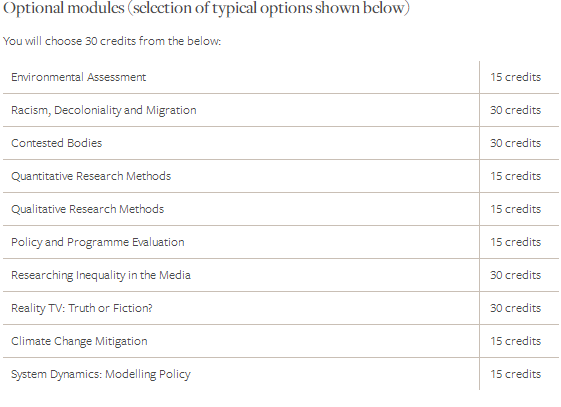Select Qualitative Research Methods module
The height and width of the screenshot is (407, 561).
click(87, 209)
